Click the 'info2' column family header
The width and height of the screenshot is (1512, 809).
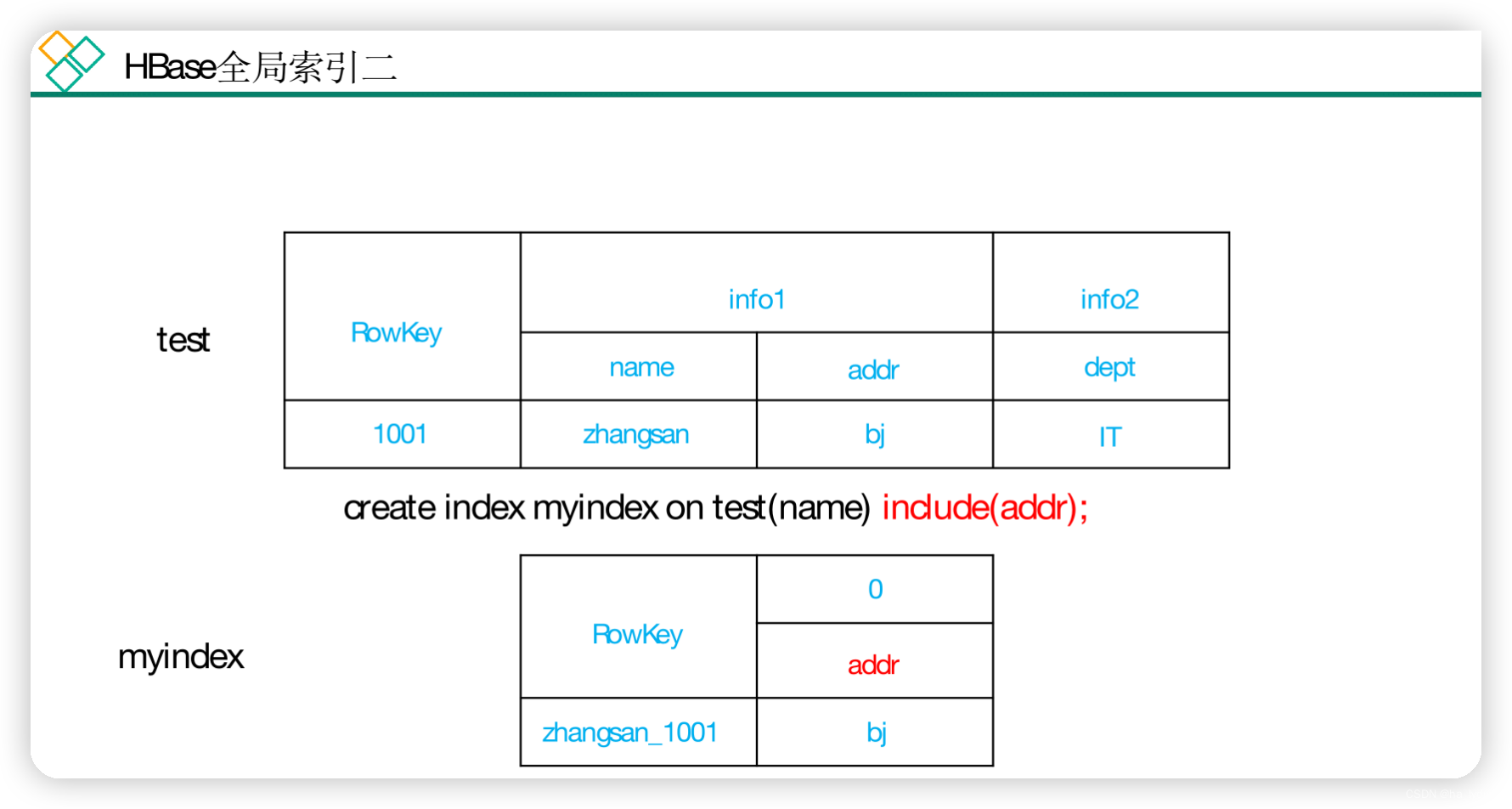[x=1109, y=299]
